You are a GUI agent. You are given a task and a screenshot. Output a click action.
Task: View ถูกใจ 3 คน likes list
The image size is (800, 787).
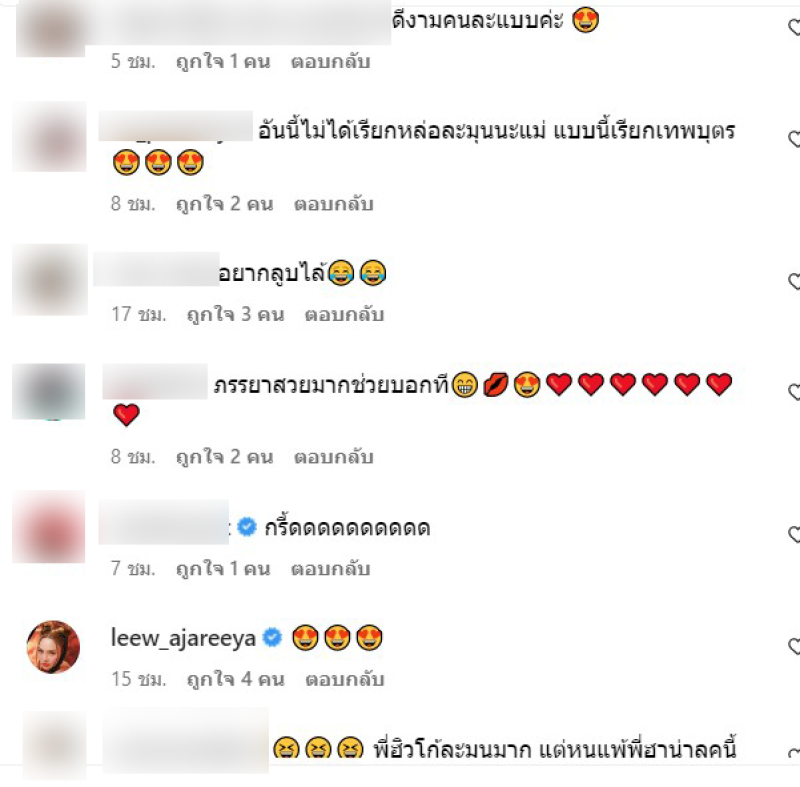pyautogui.click(x=235, y=315)
